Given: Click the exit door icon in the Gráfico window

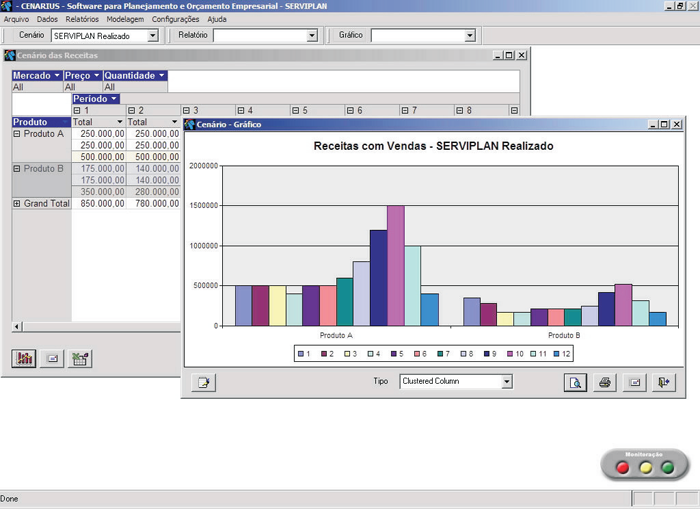Looking at the screenshot, I should click(x=664, y=382).
